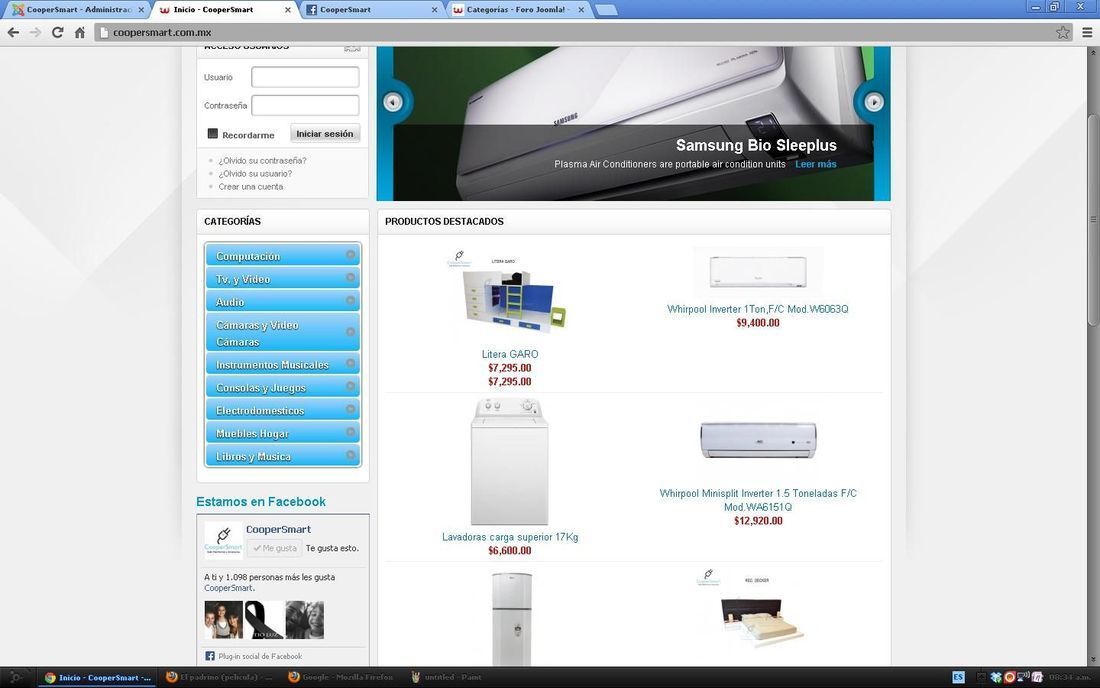Open the Muebles Hogar category

283,433
